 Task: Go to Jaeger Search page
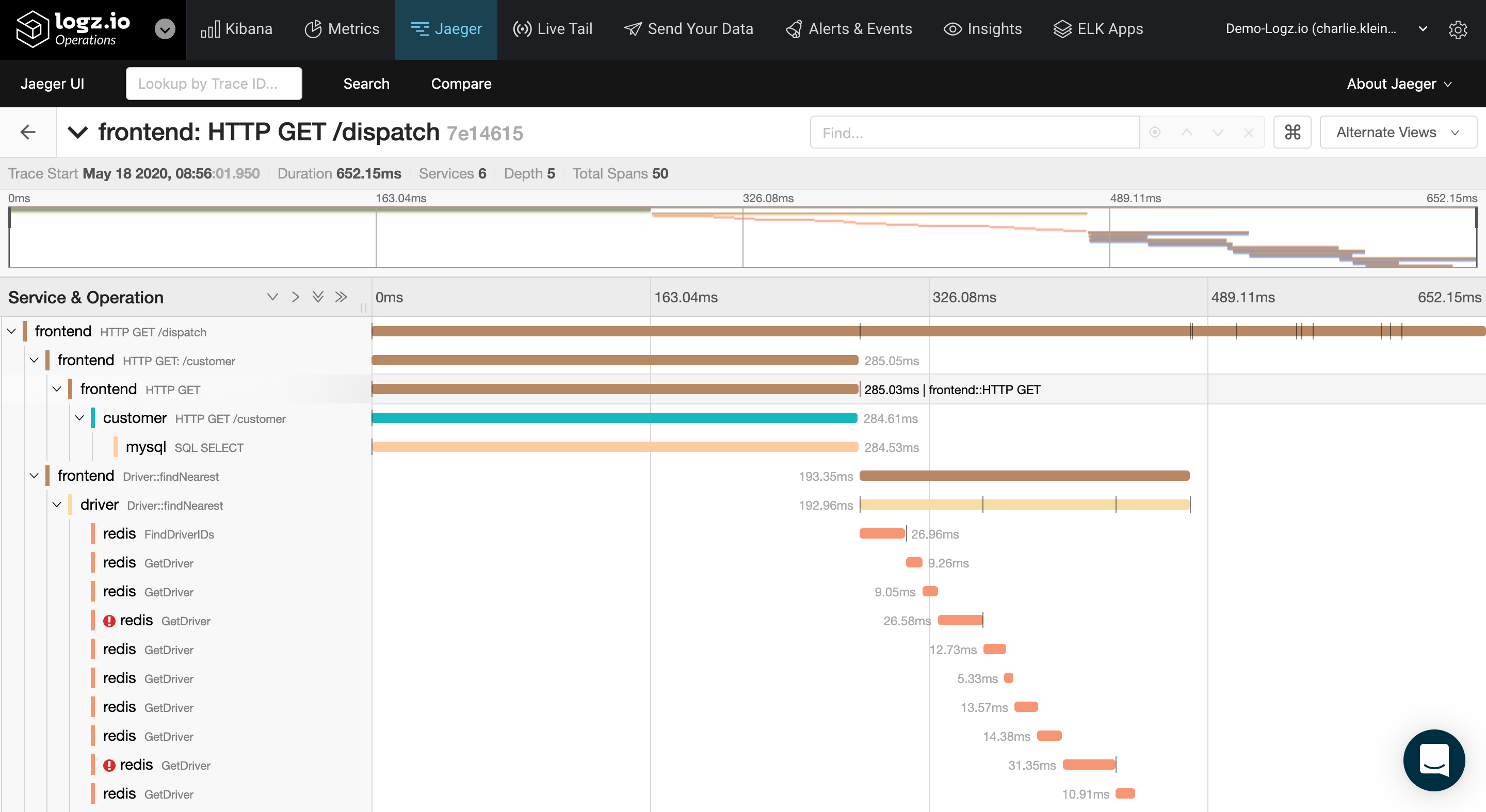point(366,84)
